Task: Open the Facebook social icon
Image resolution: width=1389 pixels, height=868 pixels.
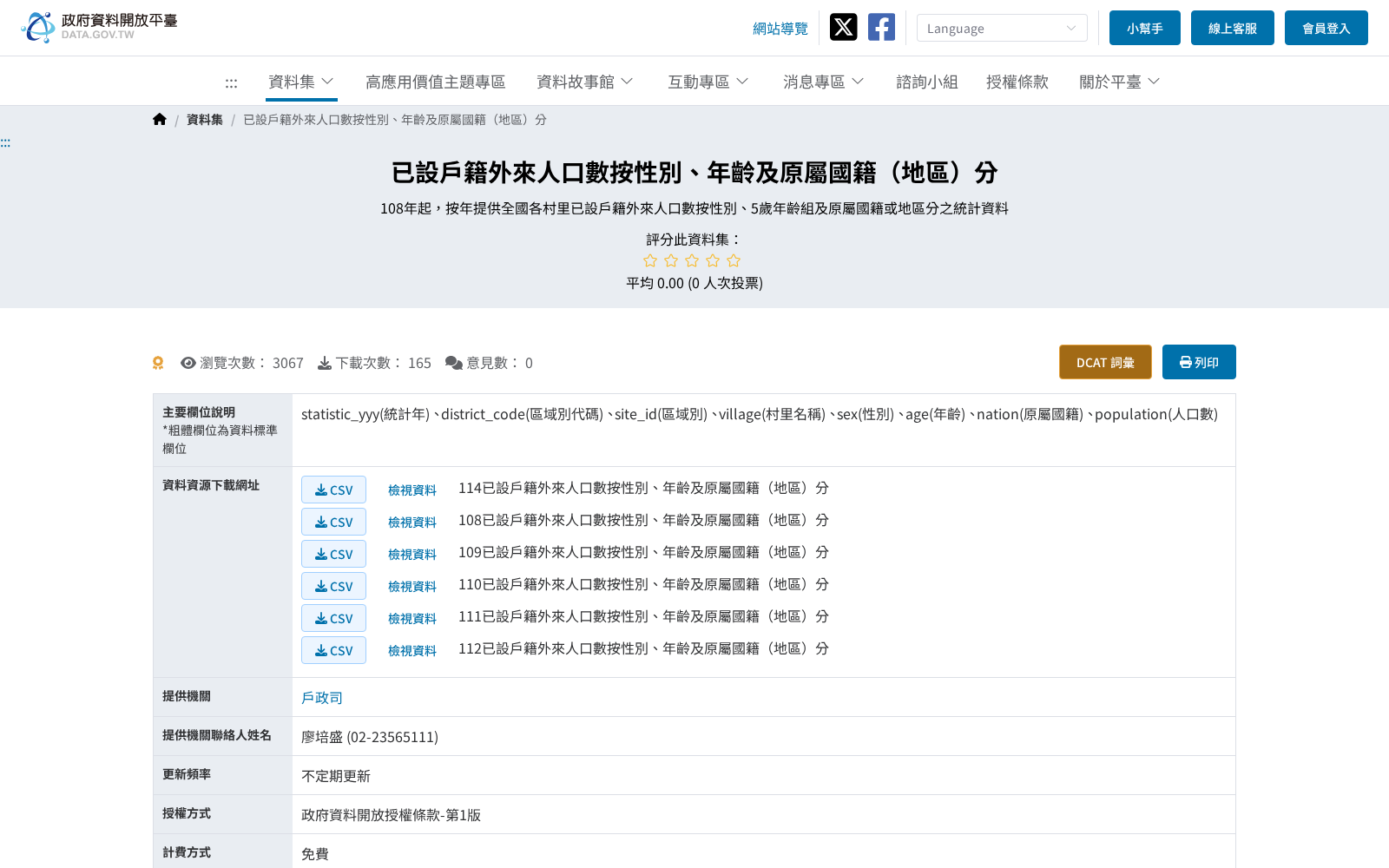Action: point(881,27)
